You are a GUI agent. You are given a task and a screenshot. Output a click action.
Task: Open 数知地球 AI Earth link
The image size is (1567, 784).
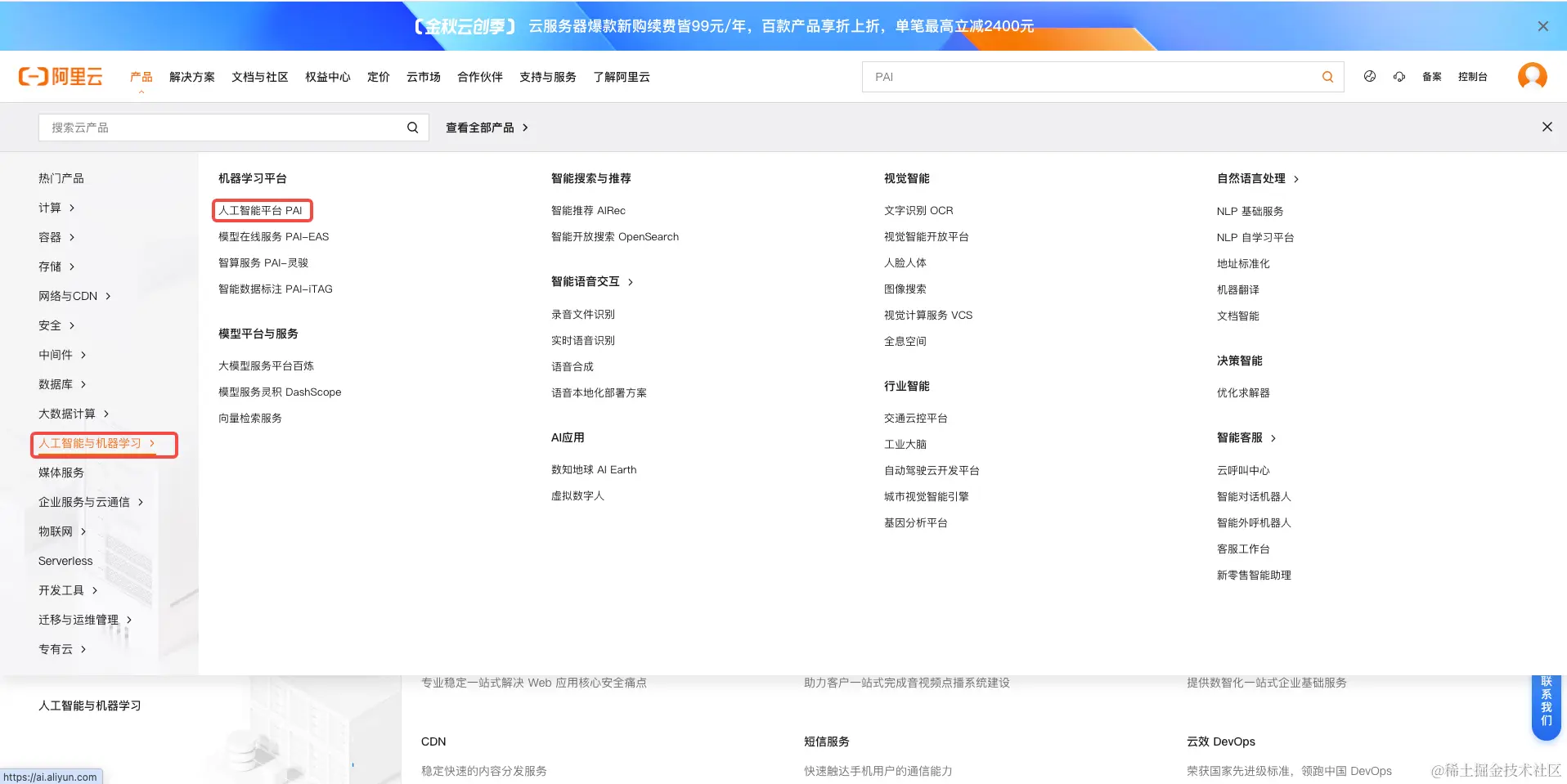pyautogui.click(x=594, y=469)
